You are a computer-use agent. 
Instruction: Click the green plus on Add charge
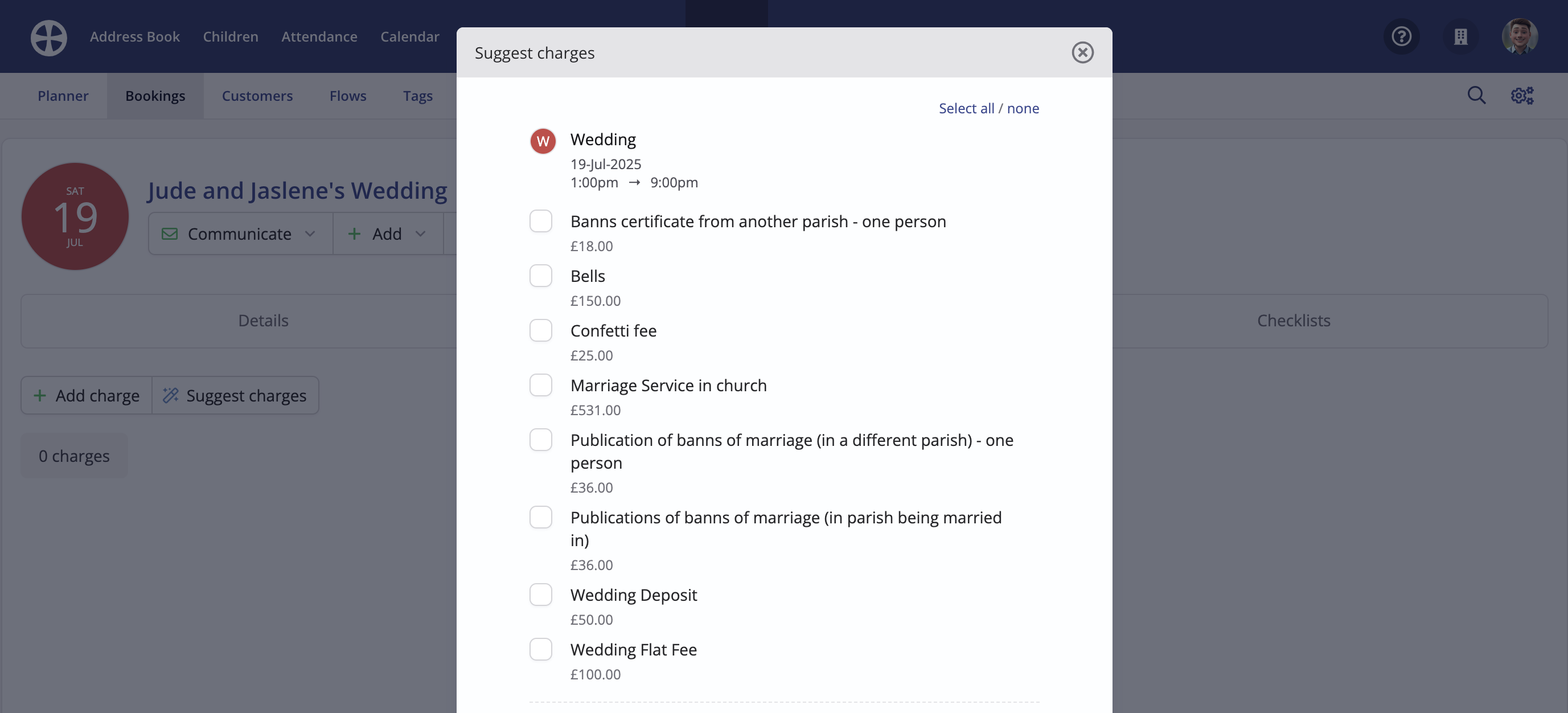tap(39, 396)
